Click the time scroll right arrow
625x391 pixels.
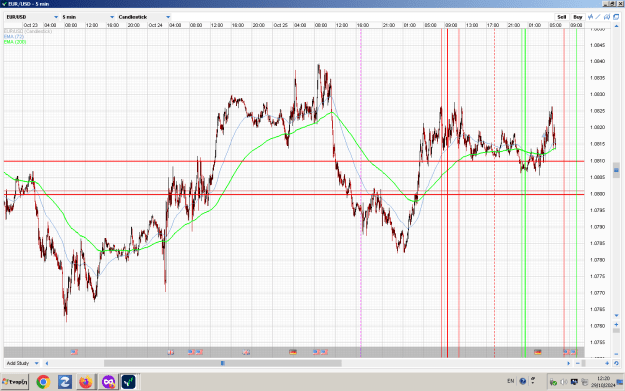point(568,363)
